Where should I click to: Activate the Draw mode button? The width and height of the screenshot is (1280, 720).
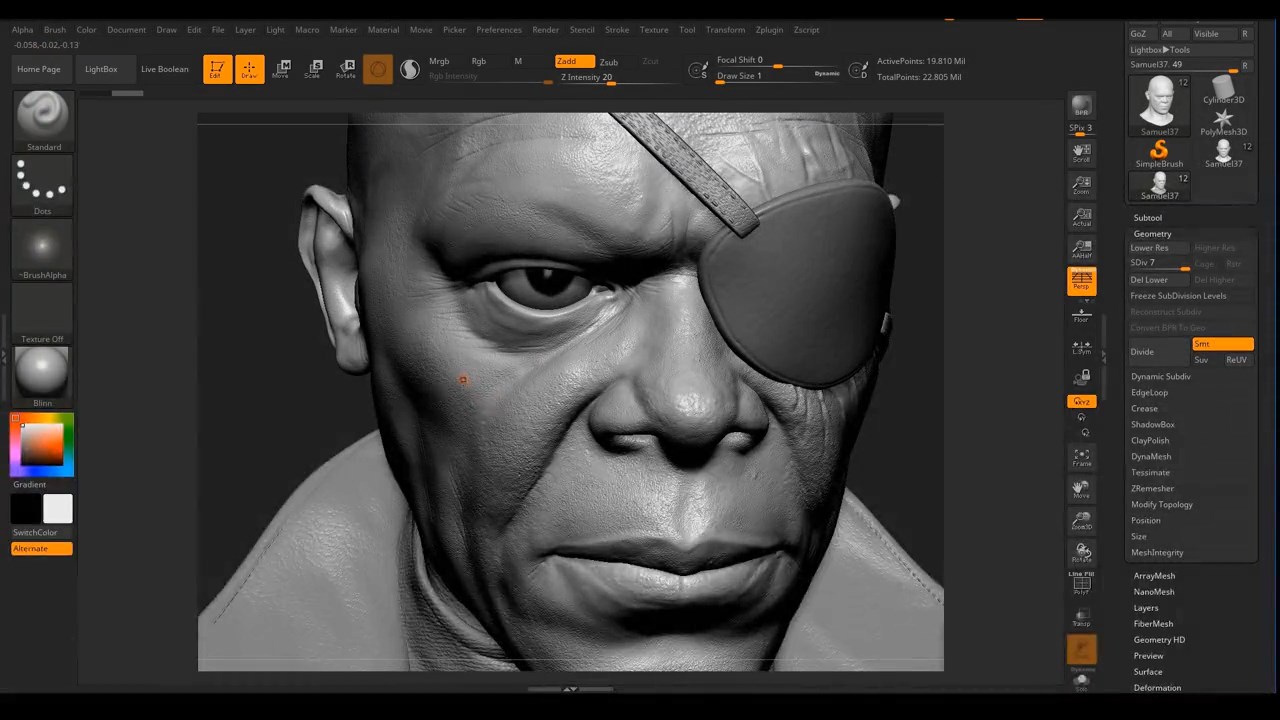click(x=249, y=69)
